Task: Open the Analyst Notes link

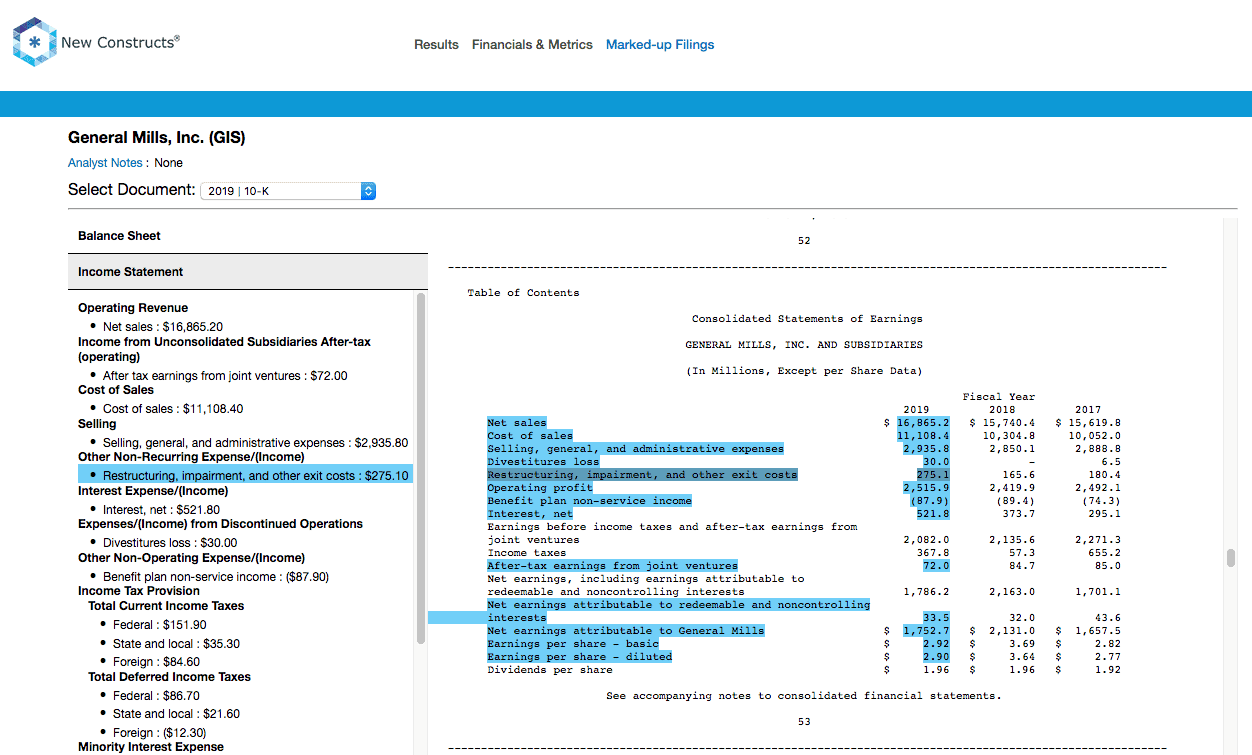Action: click(x=105, y=163)
